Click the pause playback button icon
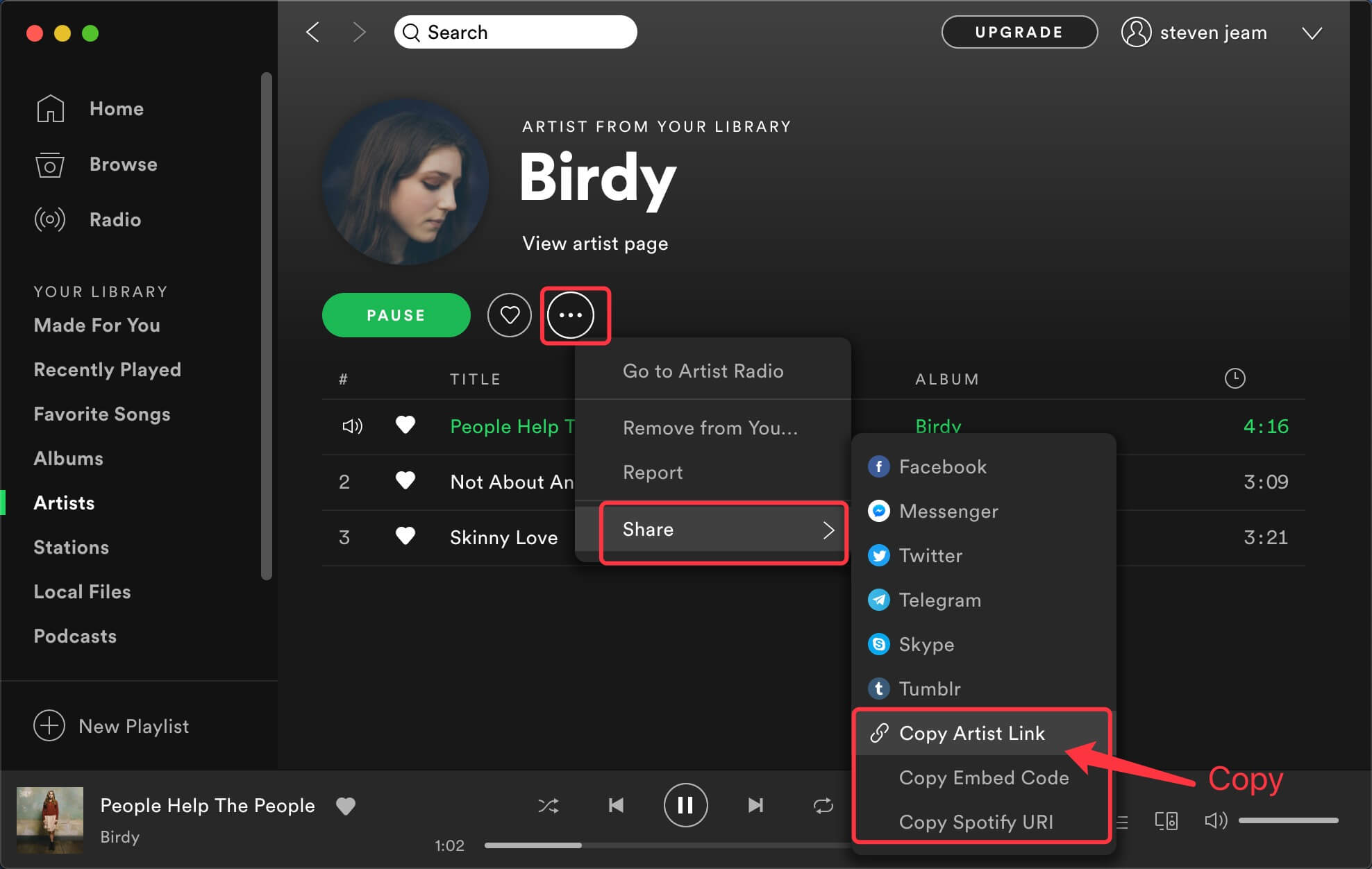Viewport: 1372px width, 869px height. [x=686, y=804]
